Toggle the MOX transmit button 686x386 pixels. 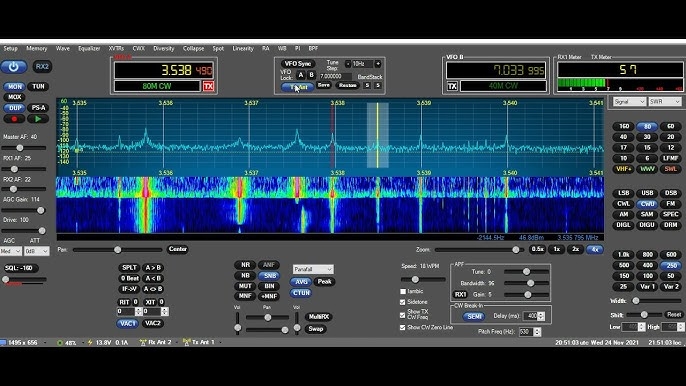click(14, 97)
